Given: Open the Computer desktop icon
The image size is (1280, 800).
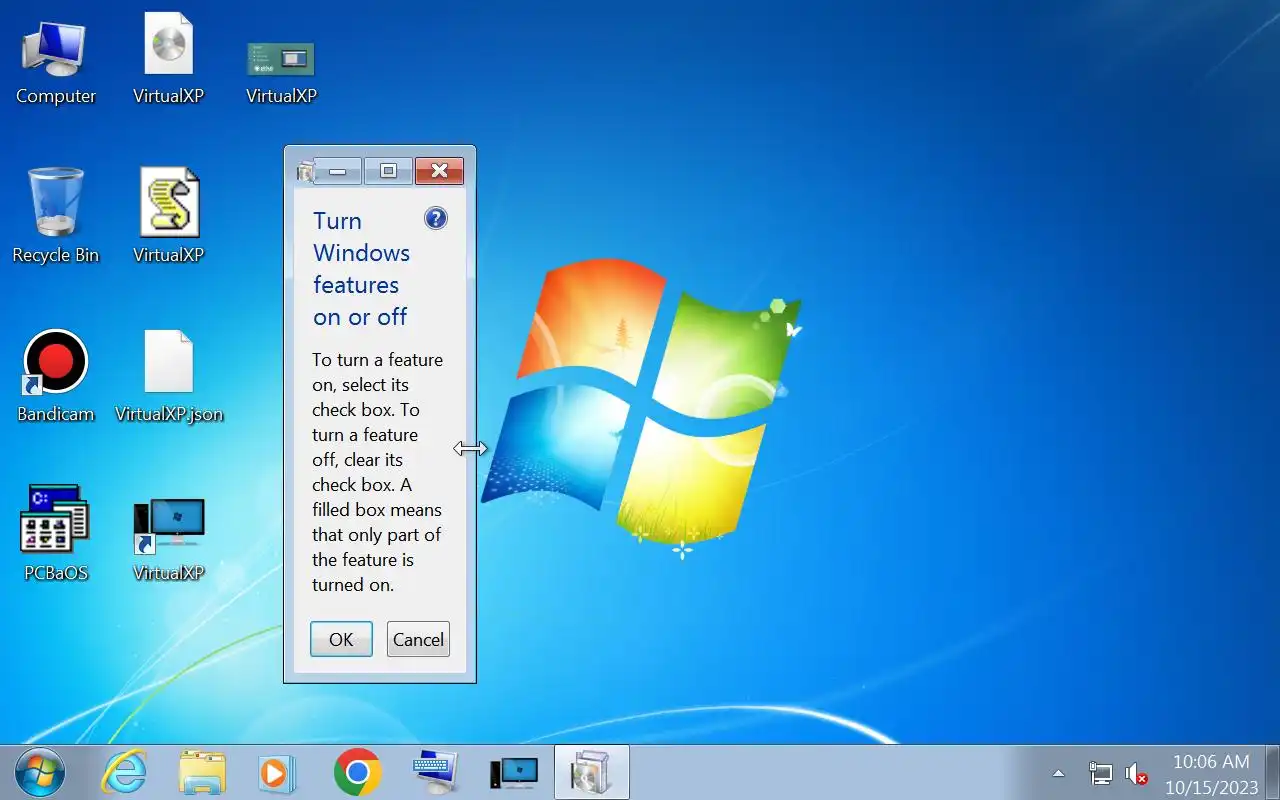Looking at the screenshot, I should (x=55, y=61).
